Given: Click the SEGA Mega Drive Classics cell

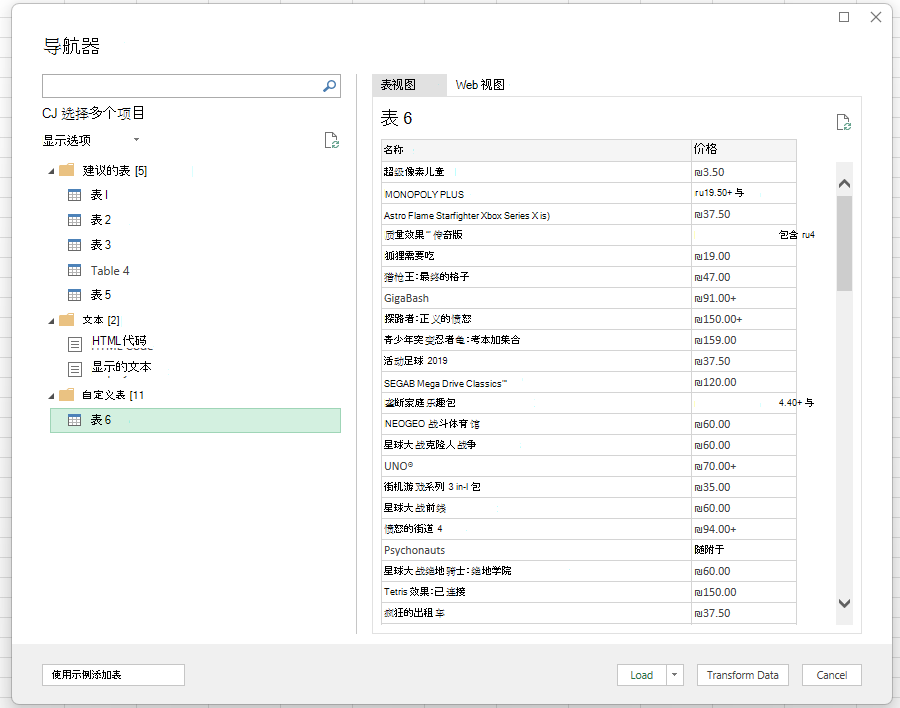Looking at the screenshot, I should [x=536, y=382].
